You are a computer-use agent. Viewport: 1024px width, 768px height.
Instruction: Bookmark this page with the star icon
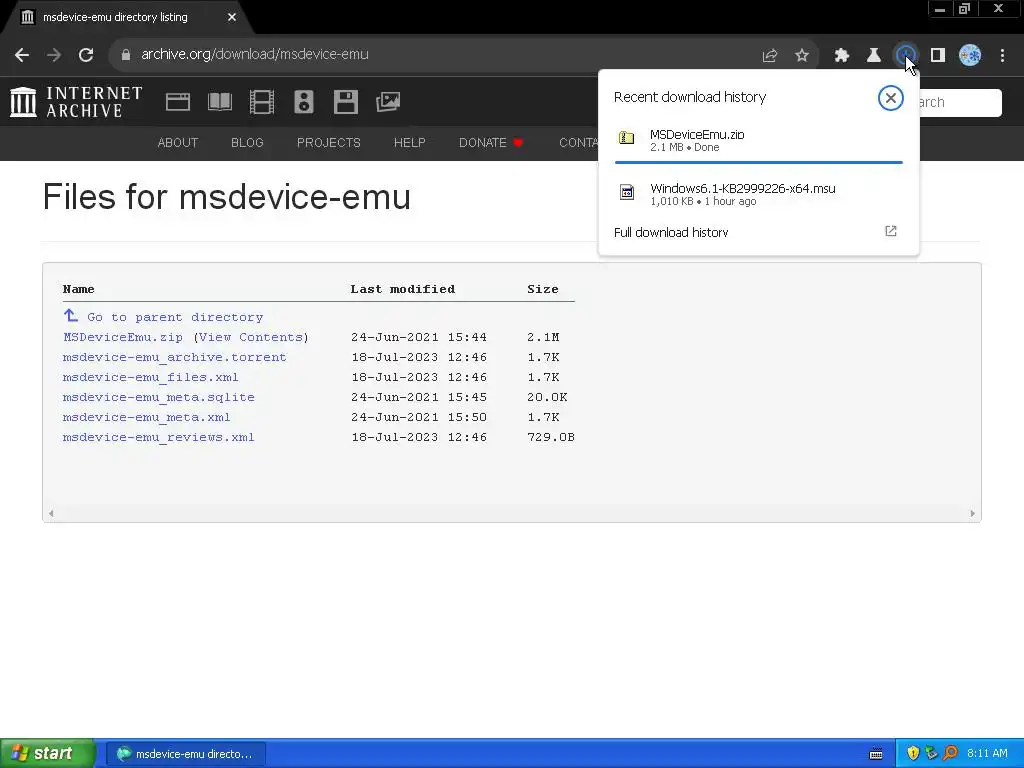coord(802,56)
